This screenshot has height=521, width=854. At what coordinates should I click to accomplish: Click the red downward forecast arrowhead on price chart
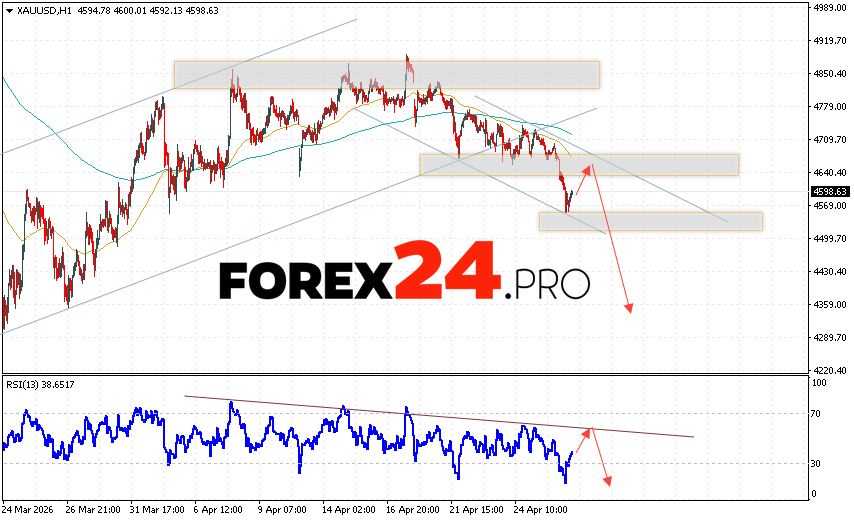pyautogui.click(x=630, y=310)
